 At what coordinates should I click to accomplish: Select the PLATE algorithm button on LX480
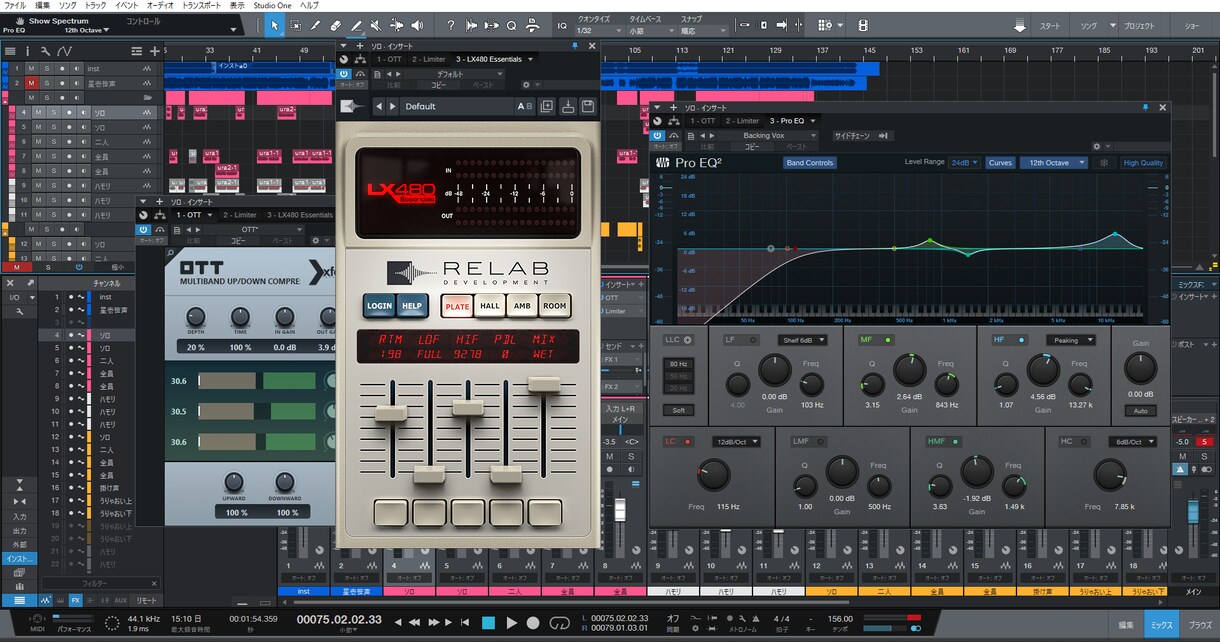tap(458, 306)
